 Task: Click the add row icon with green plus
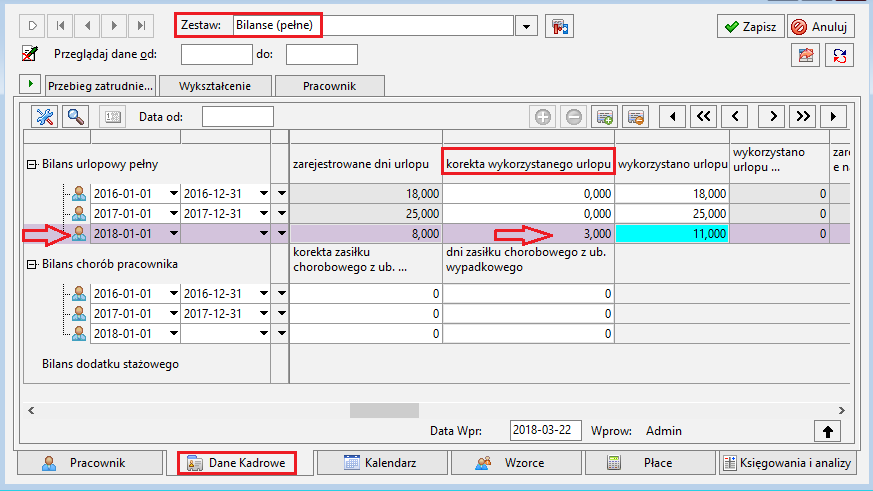pos(605,117)
